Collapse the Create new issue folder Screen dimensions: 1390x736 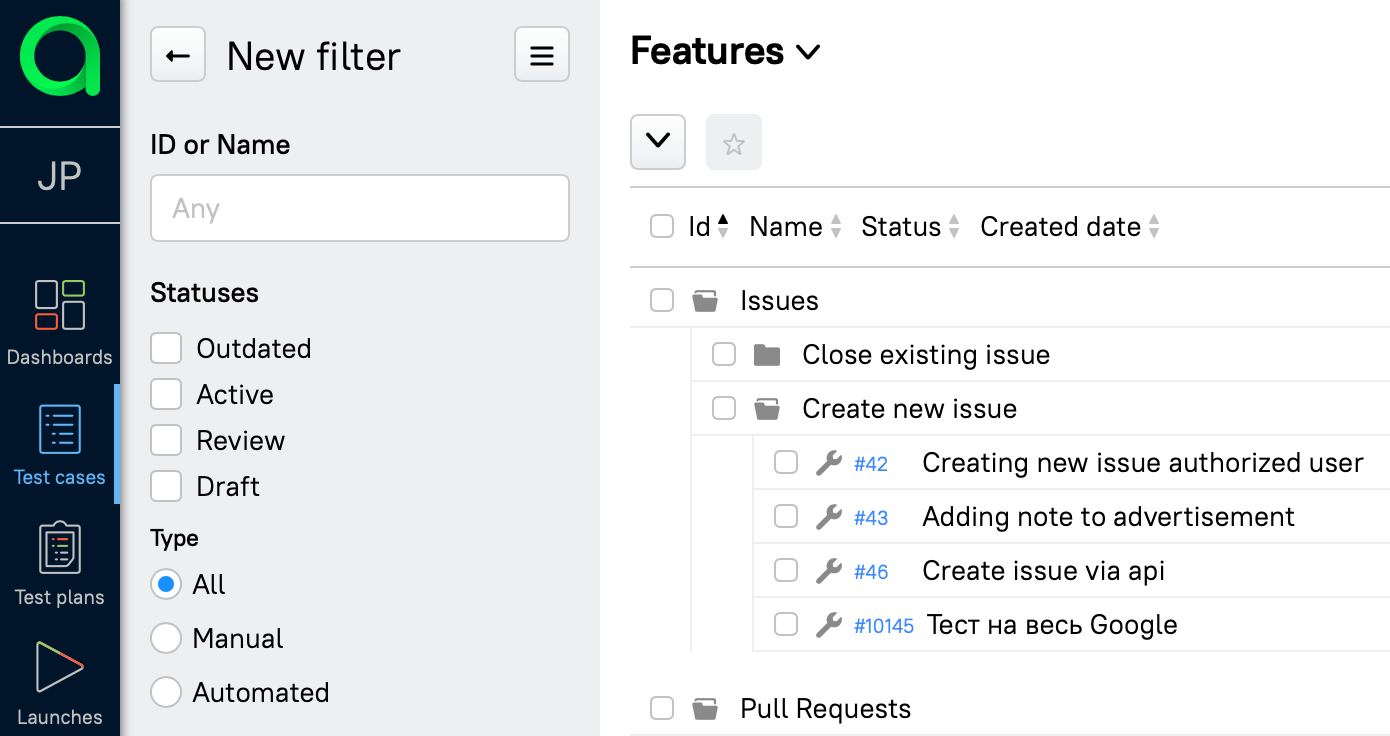point(767,409)
